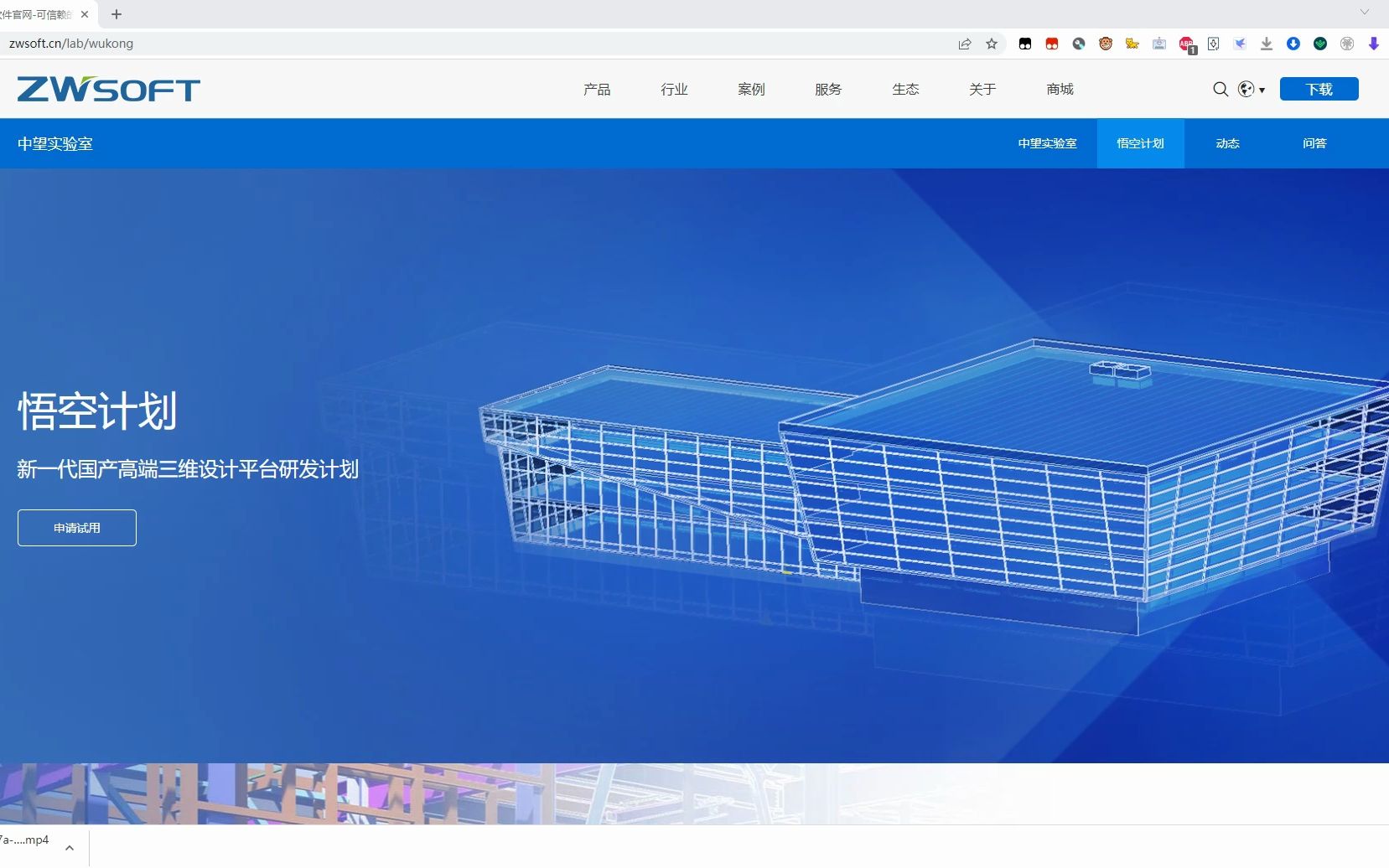The height and width of the screenshot is (868, 1389).
Task: Close the current browser tab
Action: [x=85, y=14]
